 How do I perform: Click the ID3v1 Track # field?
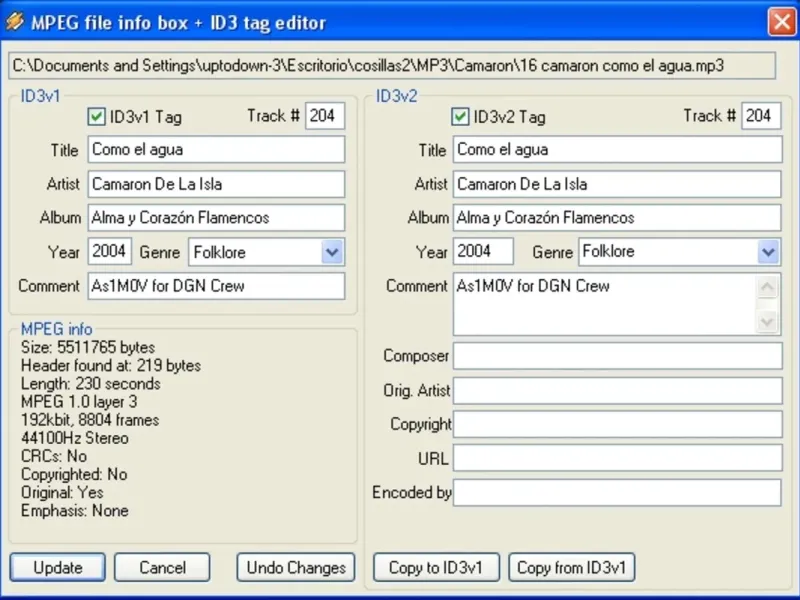(x=325, y=116)
